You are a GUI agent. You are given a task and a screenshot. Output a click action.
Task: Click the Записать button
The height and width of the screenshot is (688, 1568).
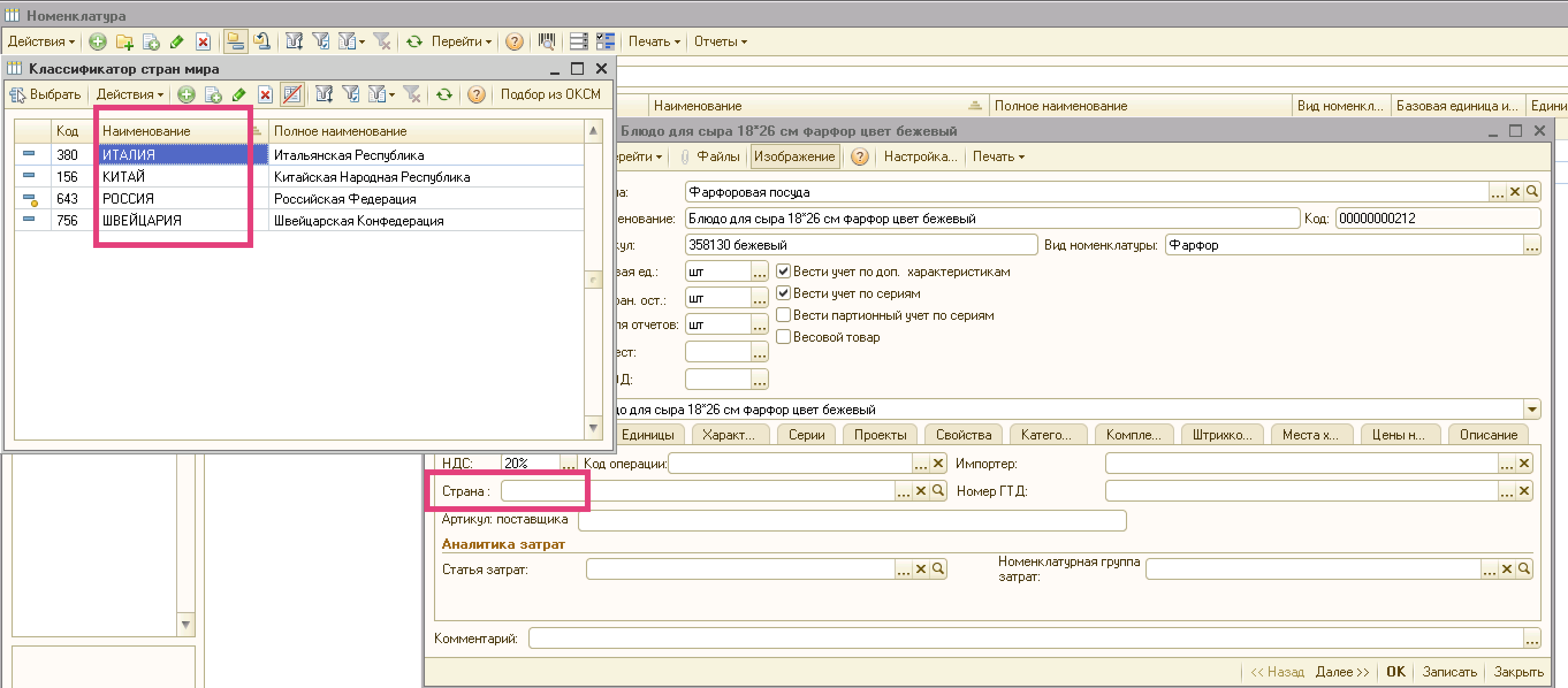(1449, 671)
